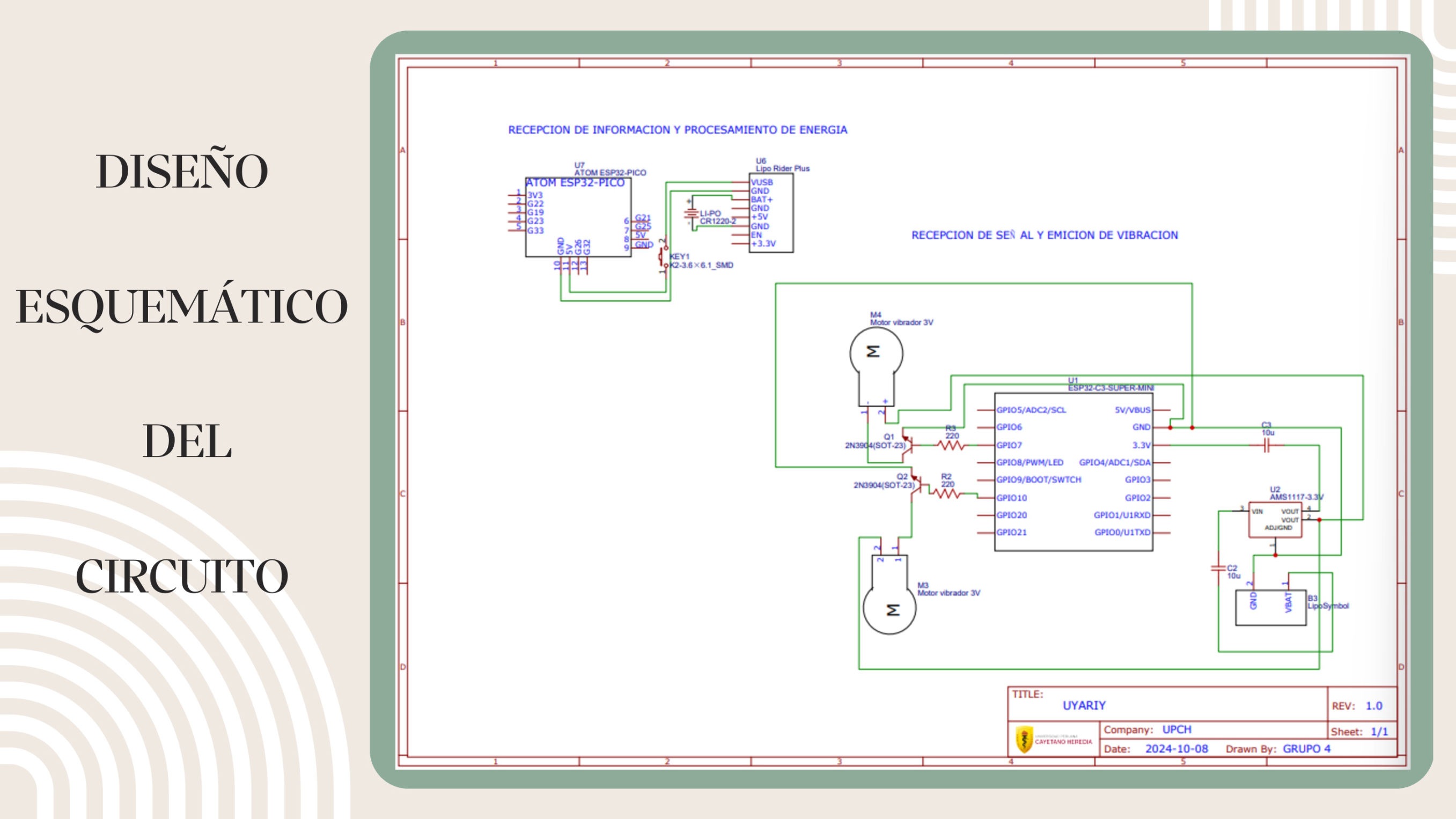The width and height of the screenshot is (1456, 819).
Task: Click the GPIO6 pin label
Action: click(x=1009, y=427)
